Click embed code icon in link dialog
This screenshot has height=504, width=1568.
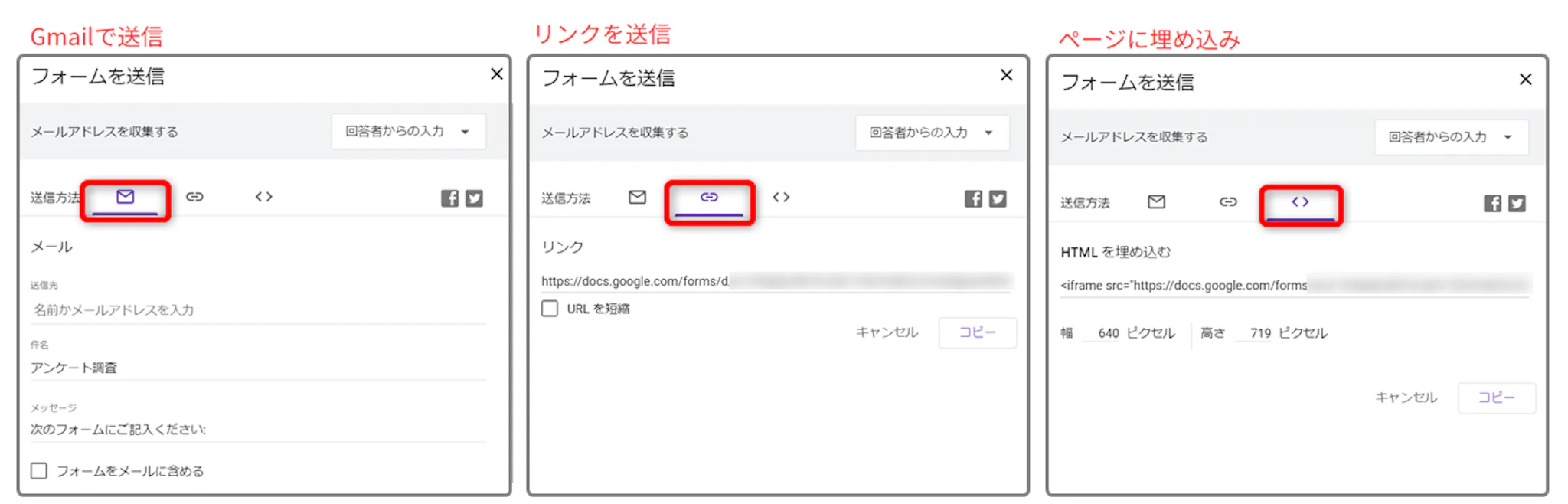[x=781, y=198]
